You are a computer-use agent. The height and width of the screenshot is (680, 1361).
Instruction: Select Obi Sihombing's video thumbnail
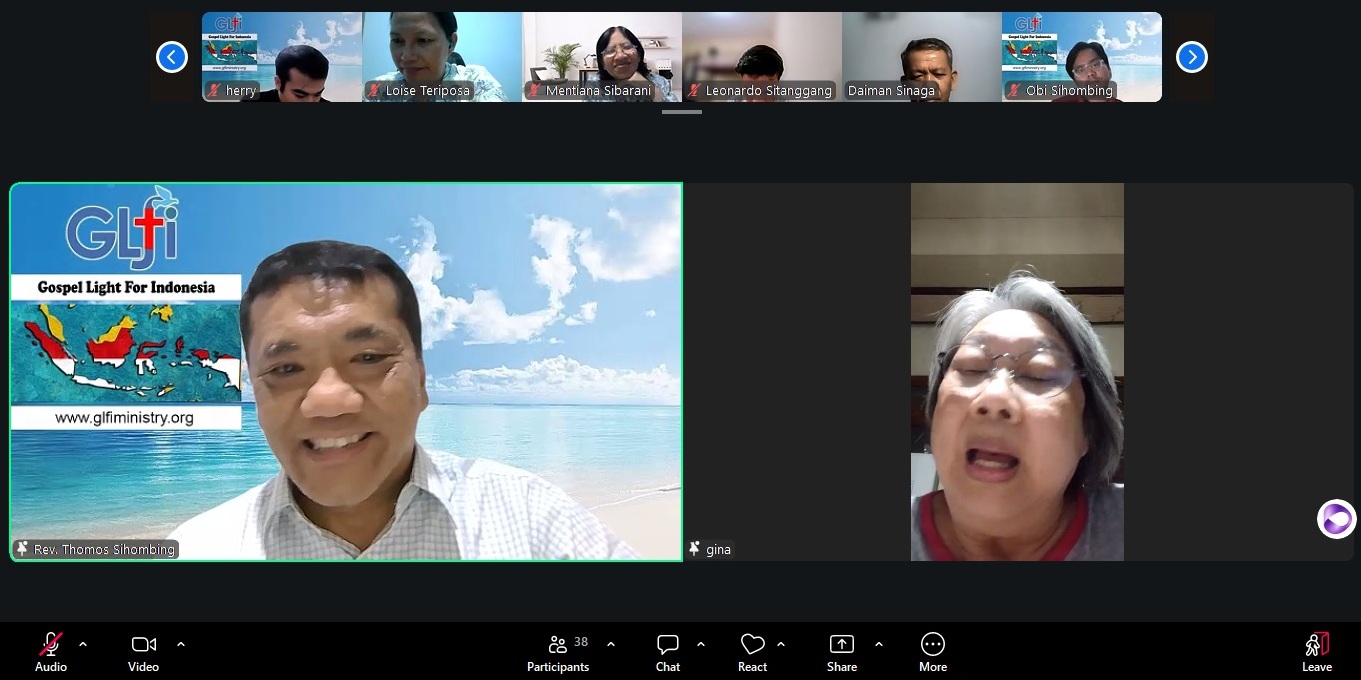(1082, 57)
